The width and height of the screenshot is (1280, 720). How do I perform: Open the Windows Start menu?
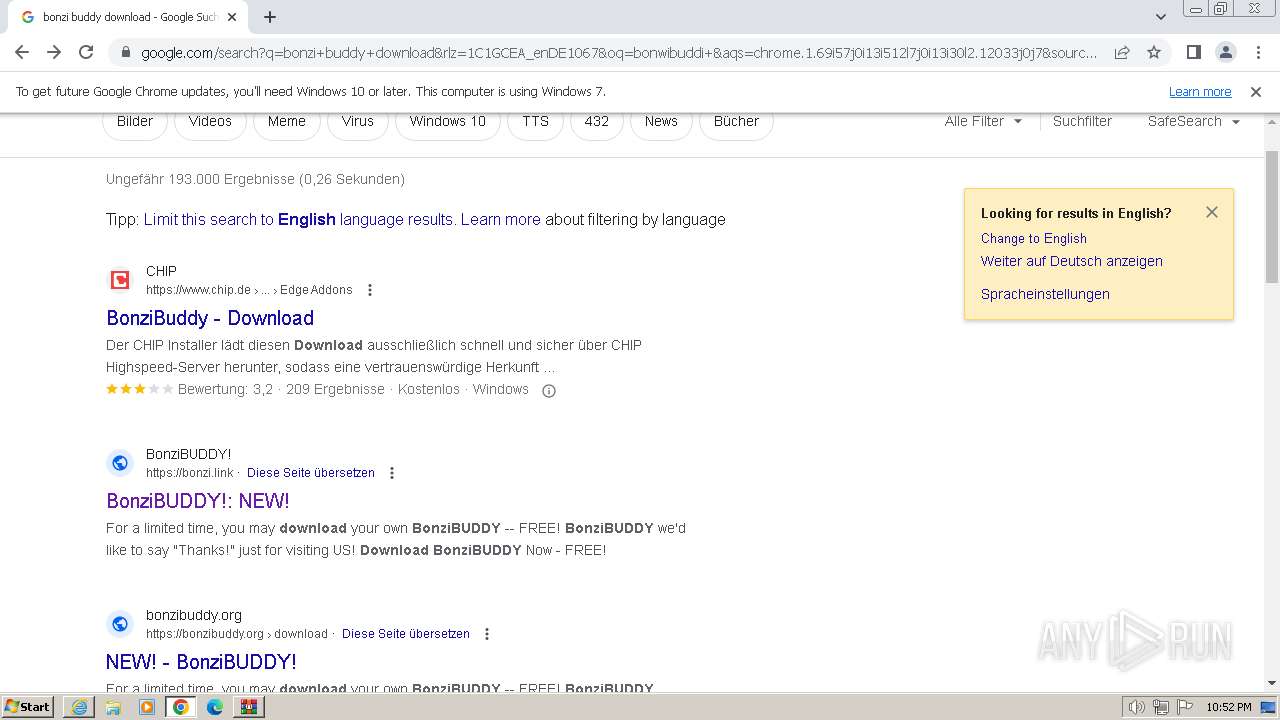click(28, 707)
